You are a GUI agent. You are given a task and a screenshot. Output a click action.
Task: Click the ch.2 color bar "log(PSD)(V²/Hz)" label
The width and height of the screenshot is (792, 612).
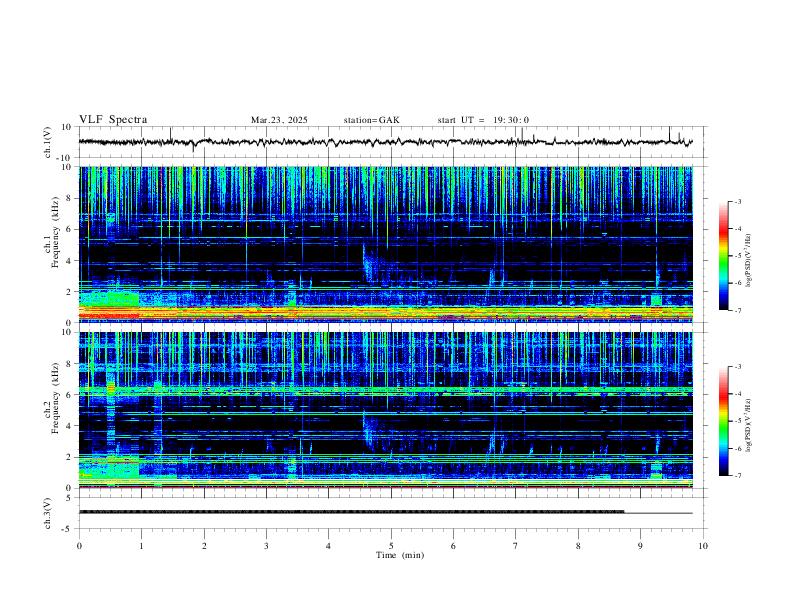[x=748, y=425]
